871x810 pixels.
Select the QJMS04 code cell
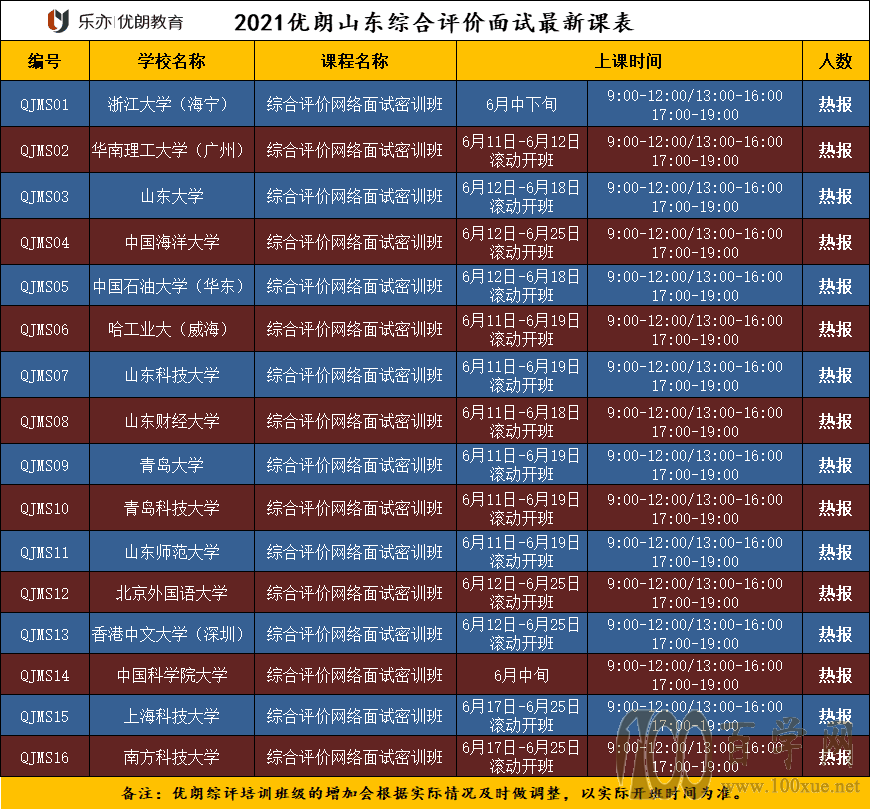click(x=44, y=243)
